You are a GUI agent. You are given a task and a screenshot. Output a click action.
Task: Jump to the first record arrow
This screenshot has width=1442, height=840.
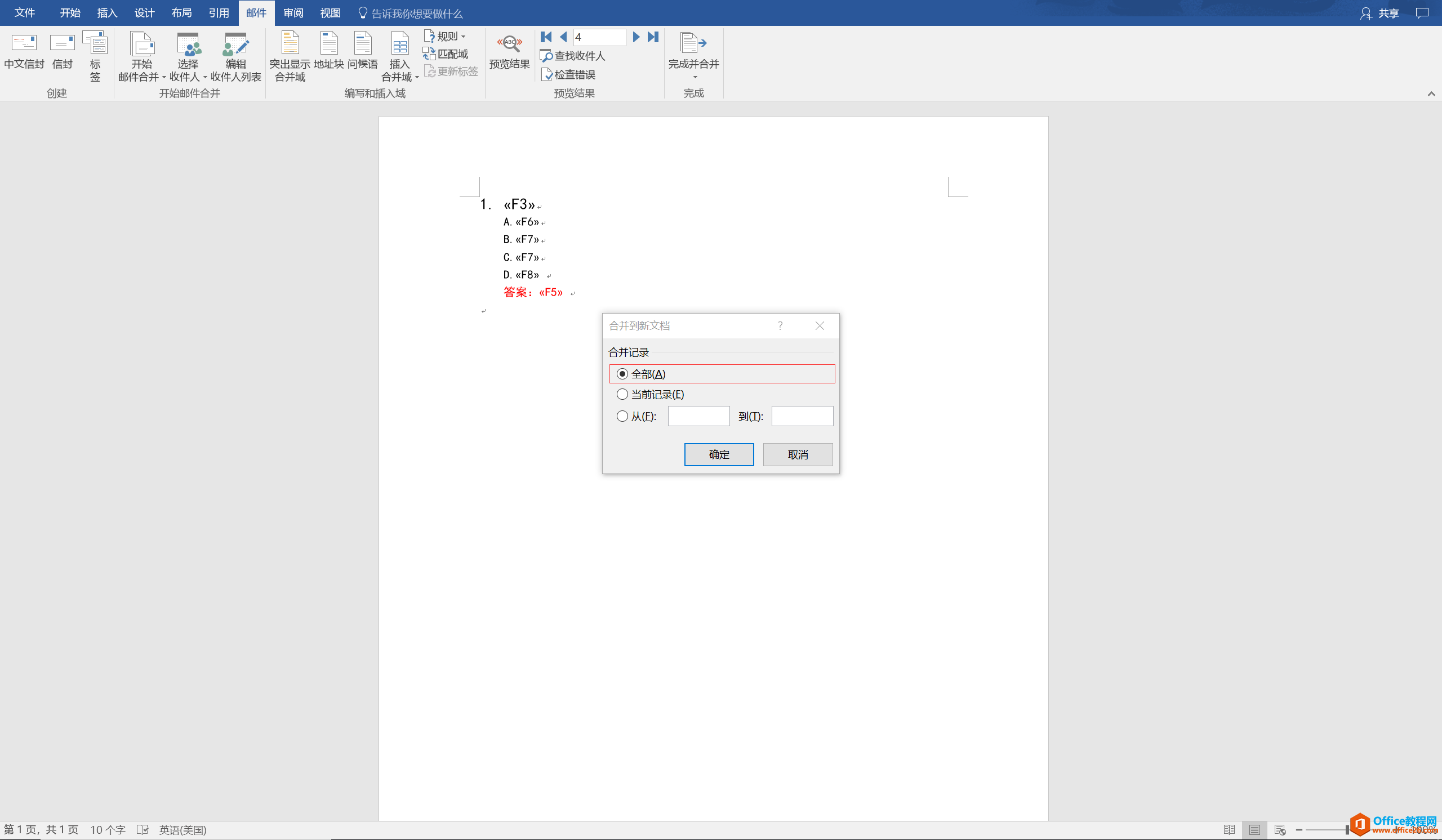(546, 37)
